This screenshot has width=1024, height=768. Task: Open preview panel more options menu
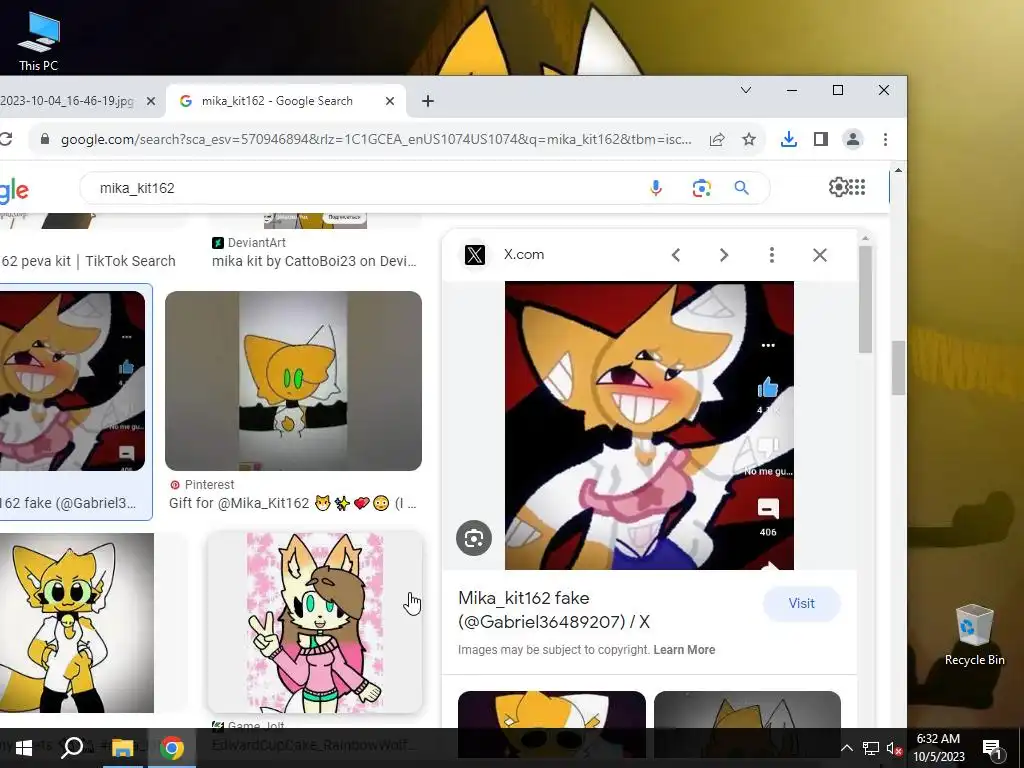click(772, 255)
